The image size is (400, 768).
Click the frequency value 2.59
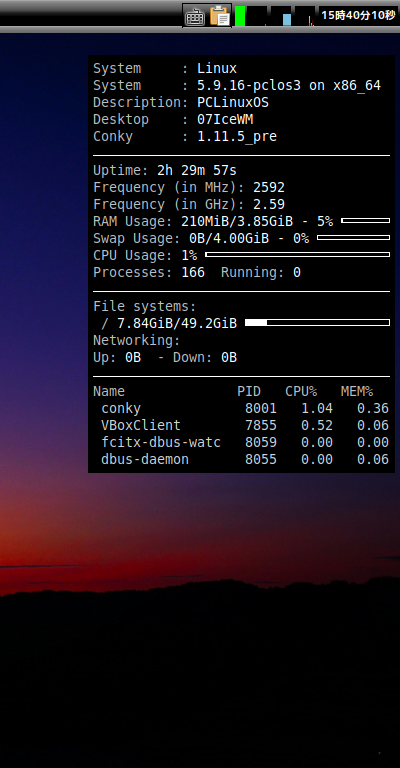pos(269,204)
